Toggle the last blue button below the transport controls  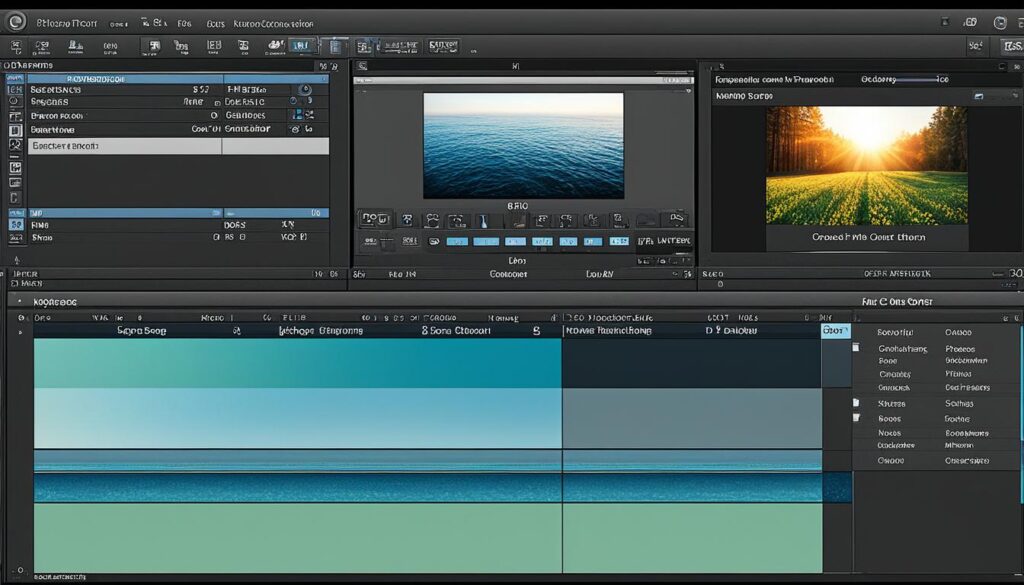coord(619,241)
